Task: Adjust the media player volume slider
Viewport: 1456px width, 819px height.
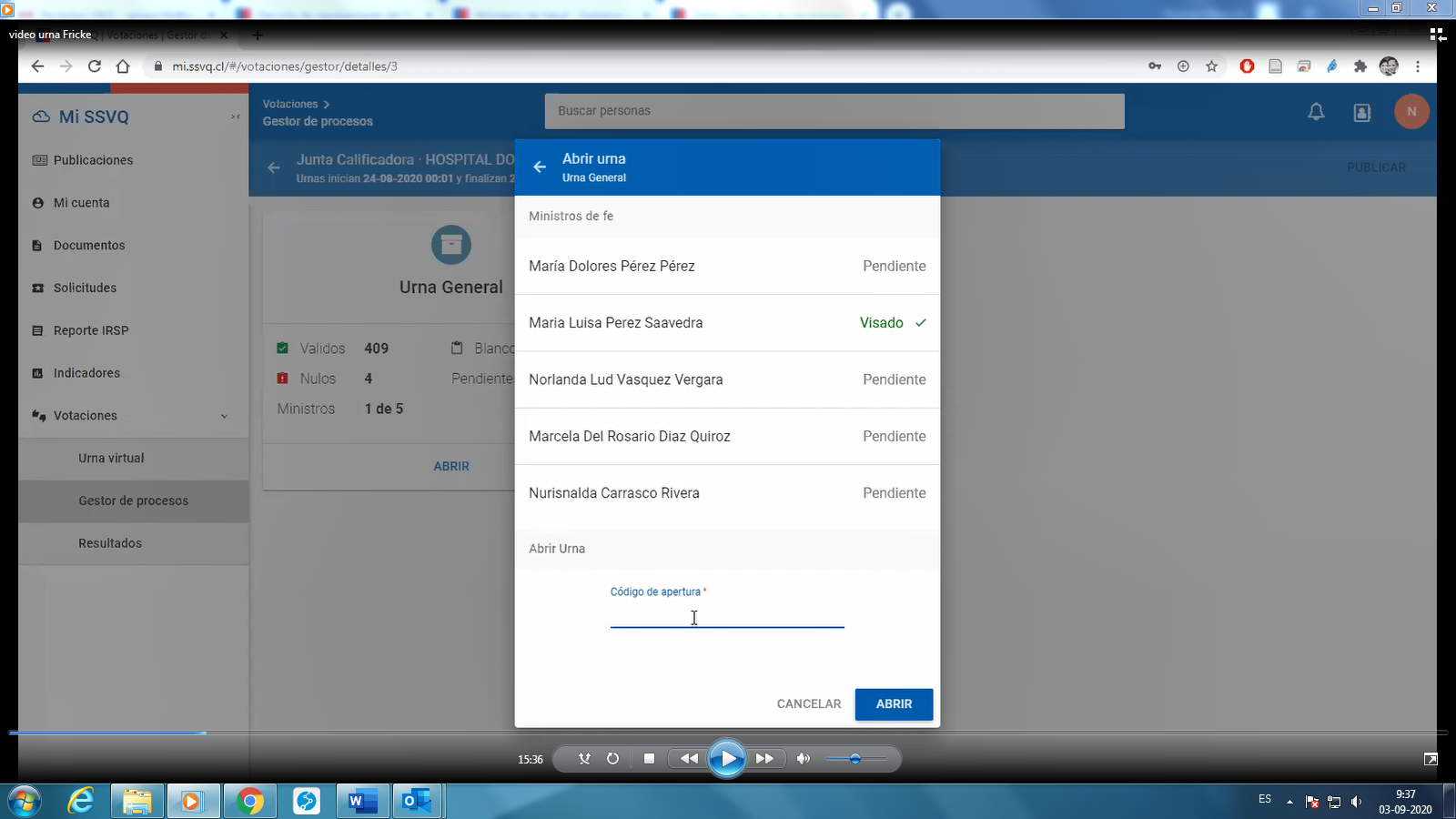Action: tap(855, 759)
